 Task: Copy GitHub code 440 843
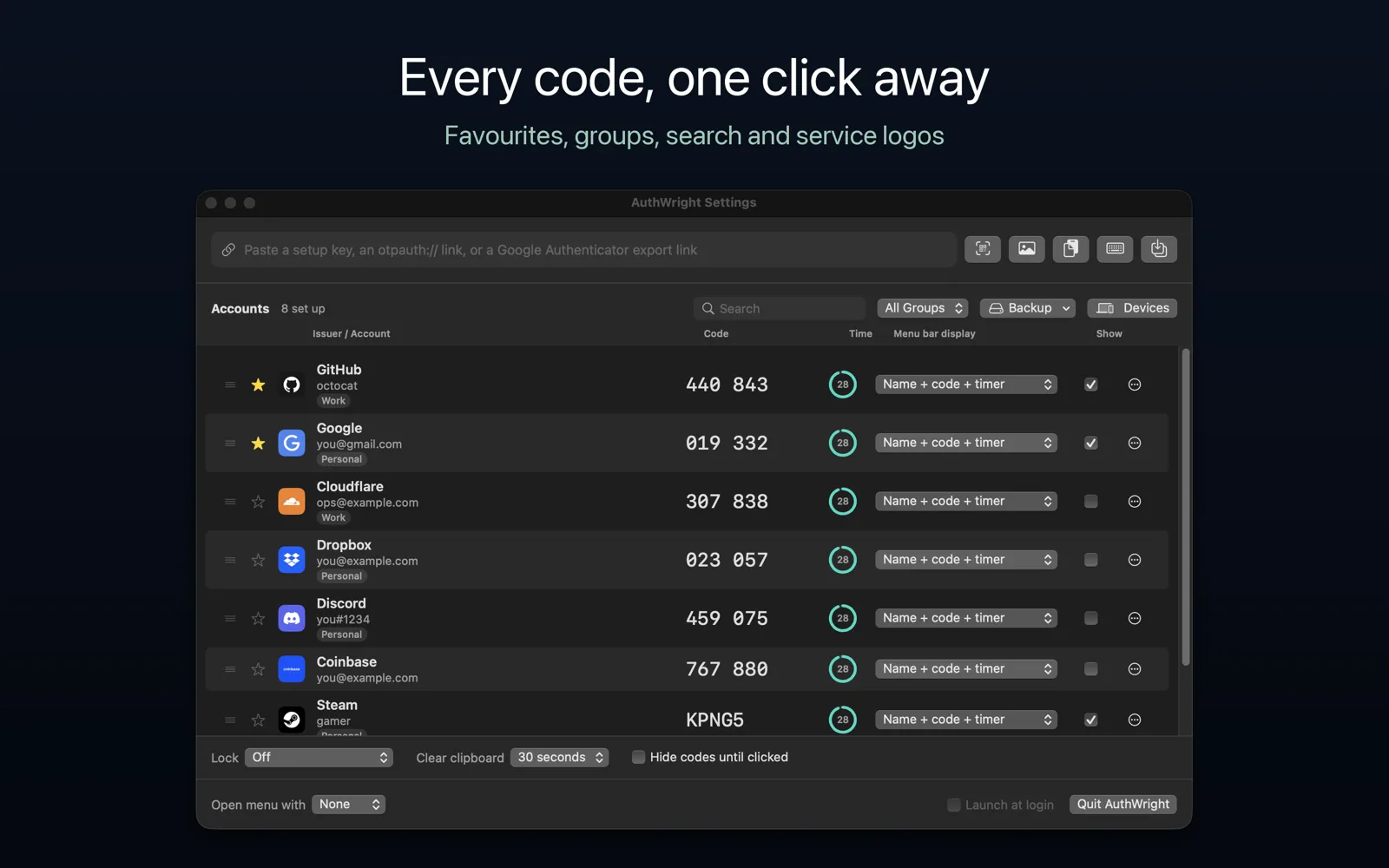(x=727, y=385)
